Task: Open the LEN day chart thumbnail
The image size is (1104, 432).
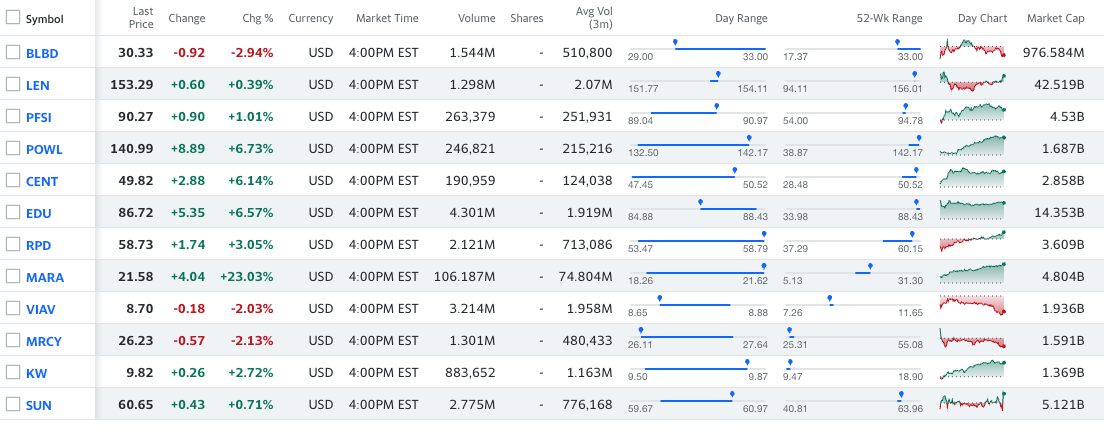Action: tap(973, 82)
